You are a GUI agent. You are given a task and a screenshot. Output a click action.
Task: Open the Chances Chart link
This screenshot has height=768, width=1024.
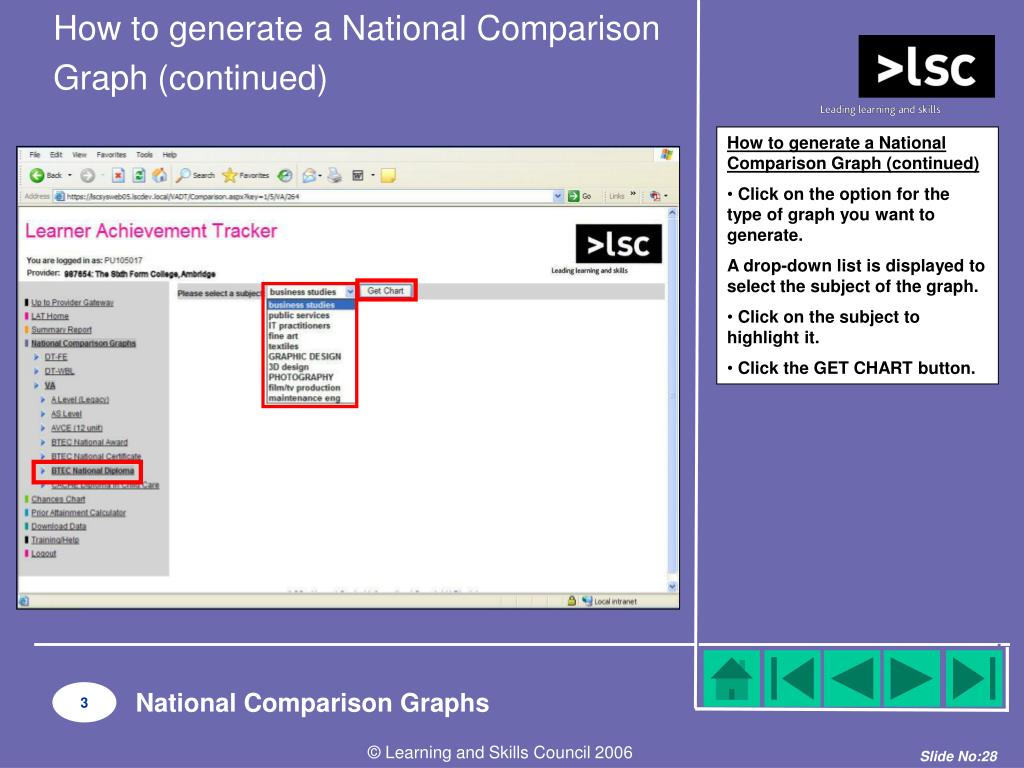(x=58, y=499)
